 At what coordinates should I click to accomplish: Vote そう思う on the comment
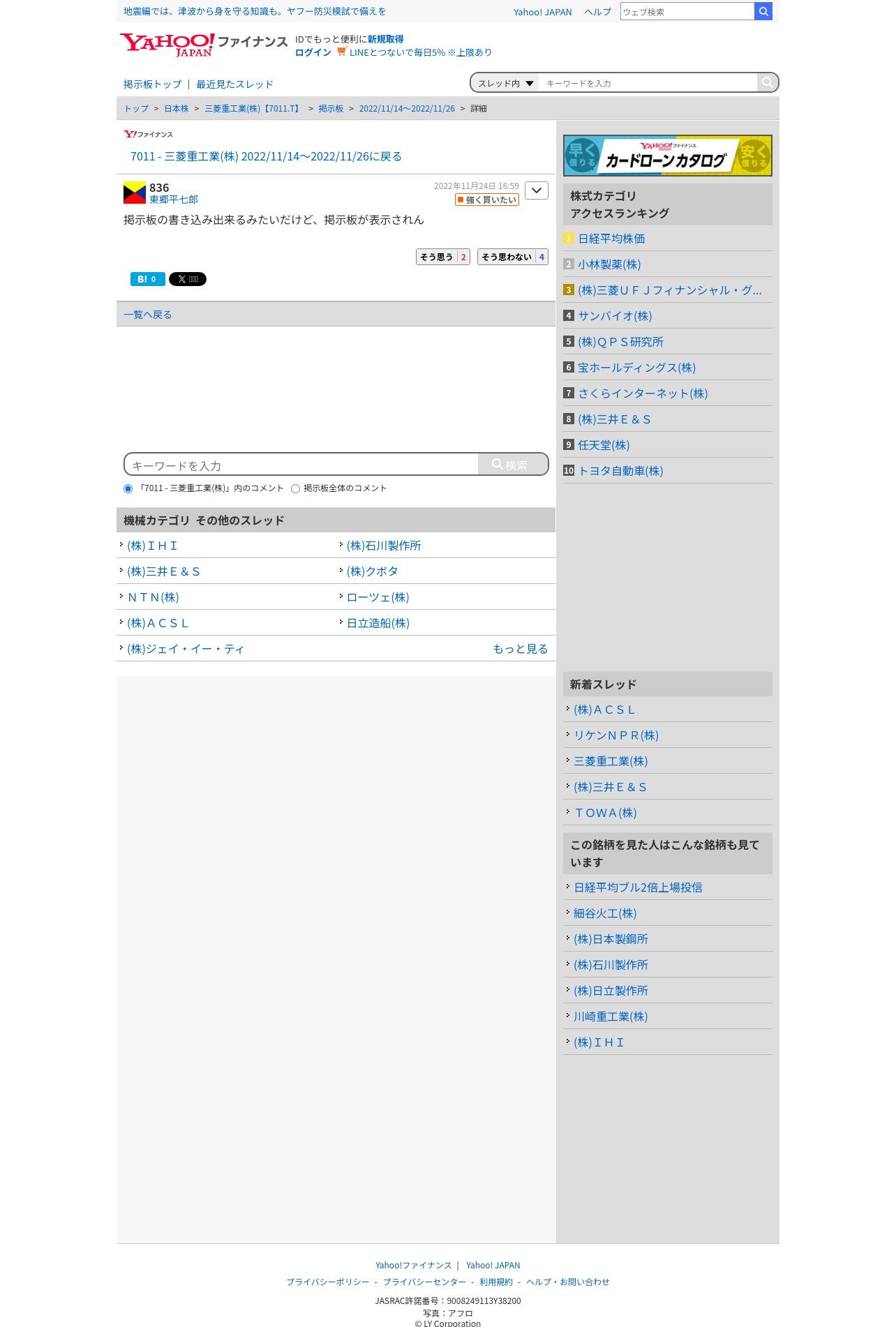443,257
